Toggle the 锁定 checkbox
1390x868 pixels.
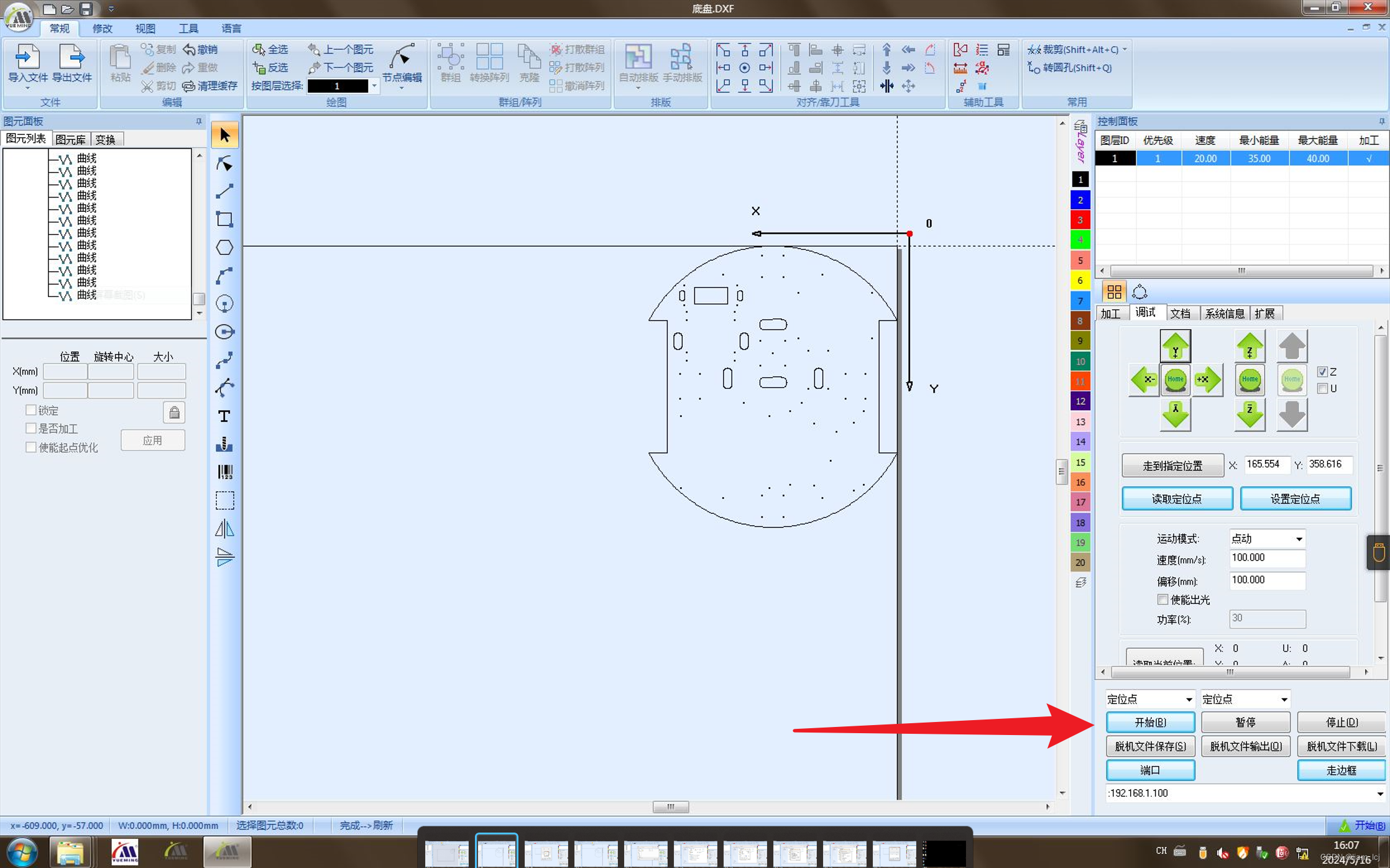click(30, 410)
